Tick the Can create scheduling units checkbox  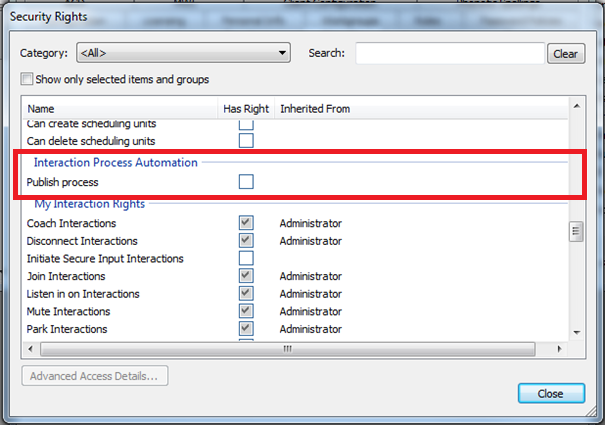point(246,124)
